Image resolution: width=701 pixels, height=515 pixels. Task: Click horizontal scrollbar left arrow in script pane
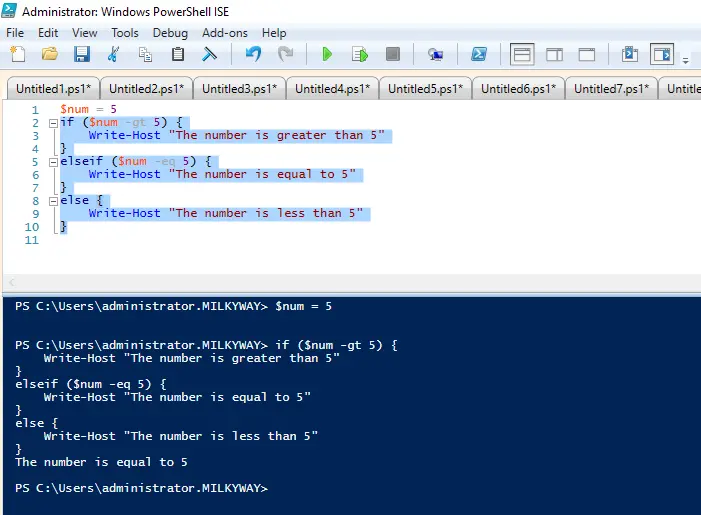(x=12, y=282)
